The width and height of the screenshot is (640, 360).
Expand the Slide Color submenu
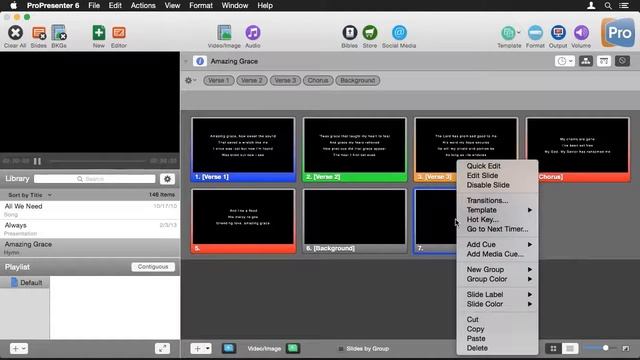point(497,304)
